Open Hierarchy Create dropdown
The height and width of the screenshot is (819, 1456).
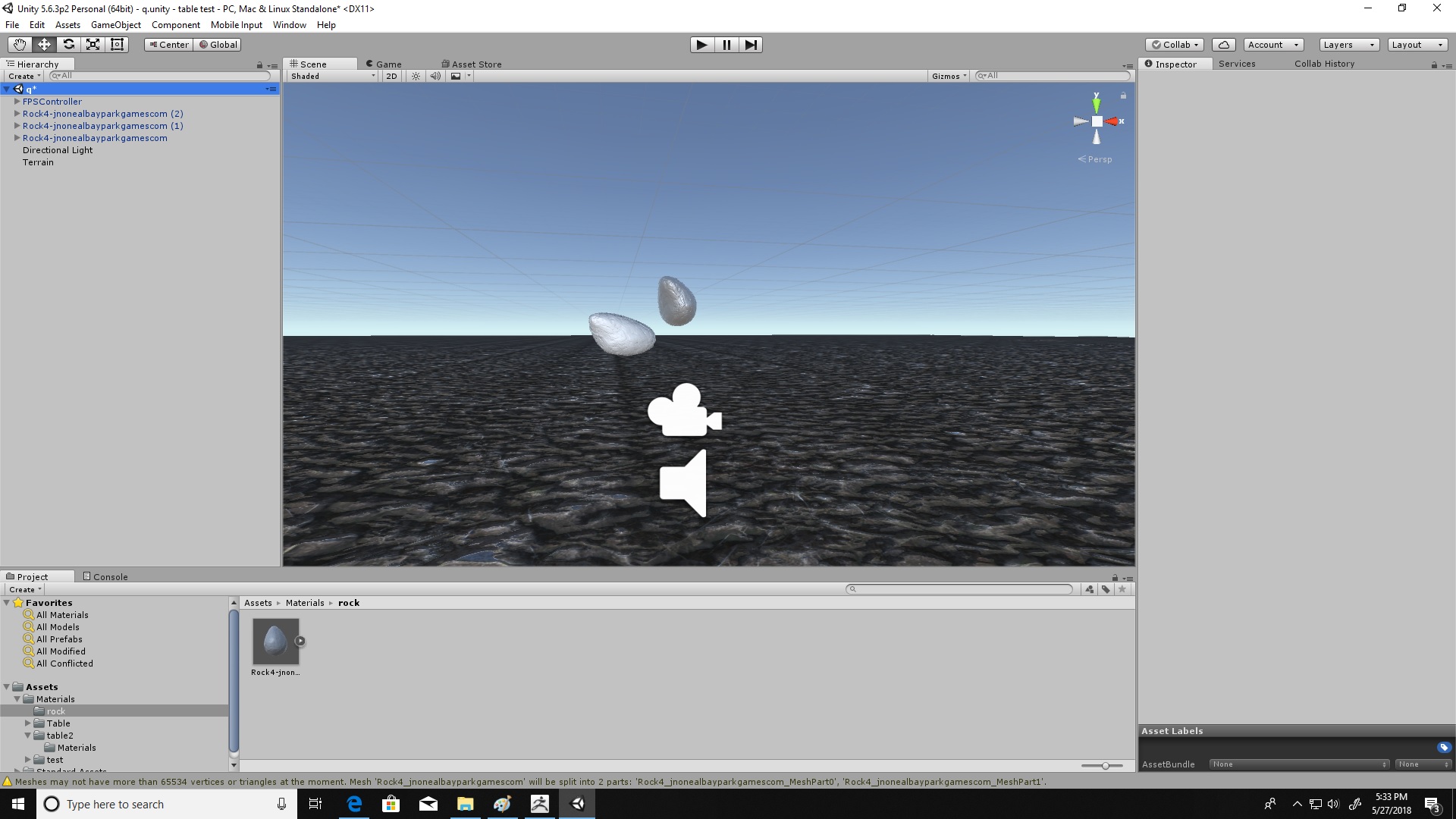(24, 76)
